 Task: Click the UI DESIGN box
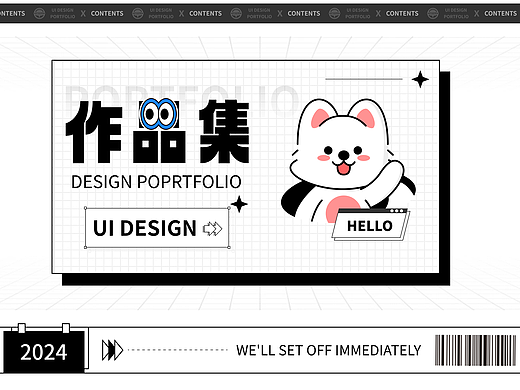tap(157, 228)
